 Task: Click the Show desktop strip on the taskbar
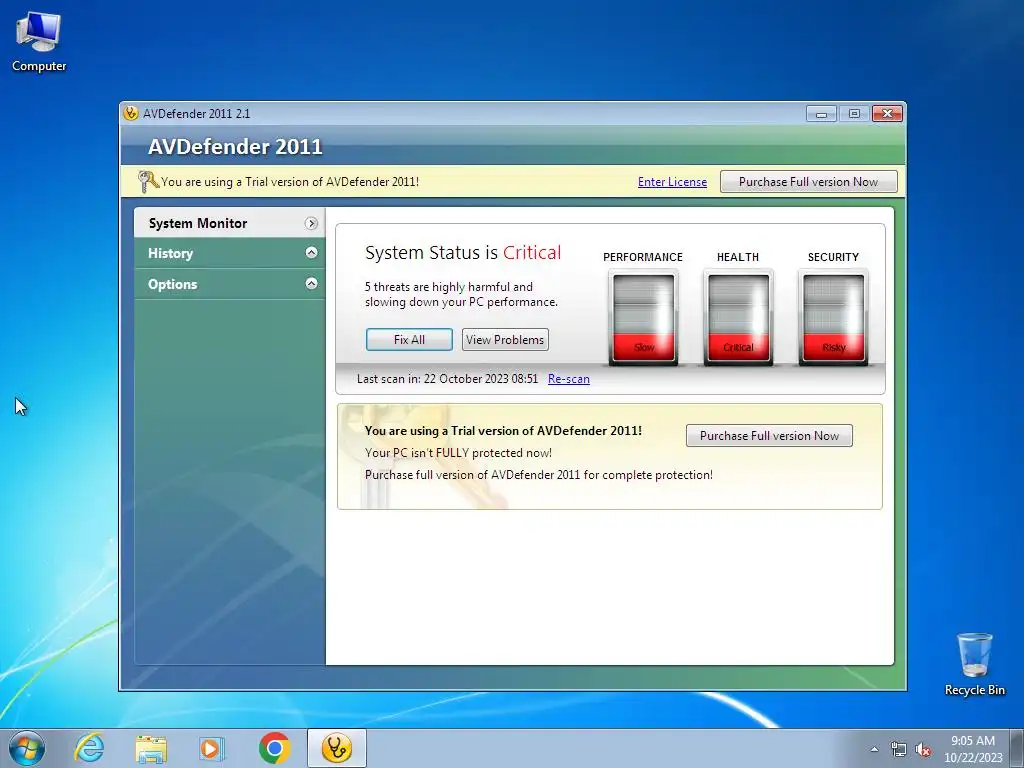tap(1017, 748)
